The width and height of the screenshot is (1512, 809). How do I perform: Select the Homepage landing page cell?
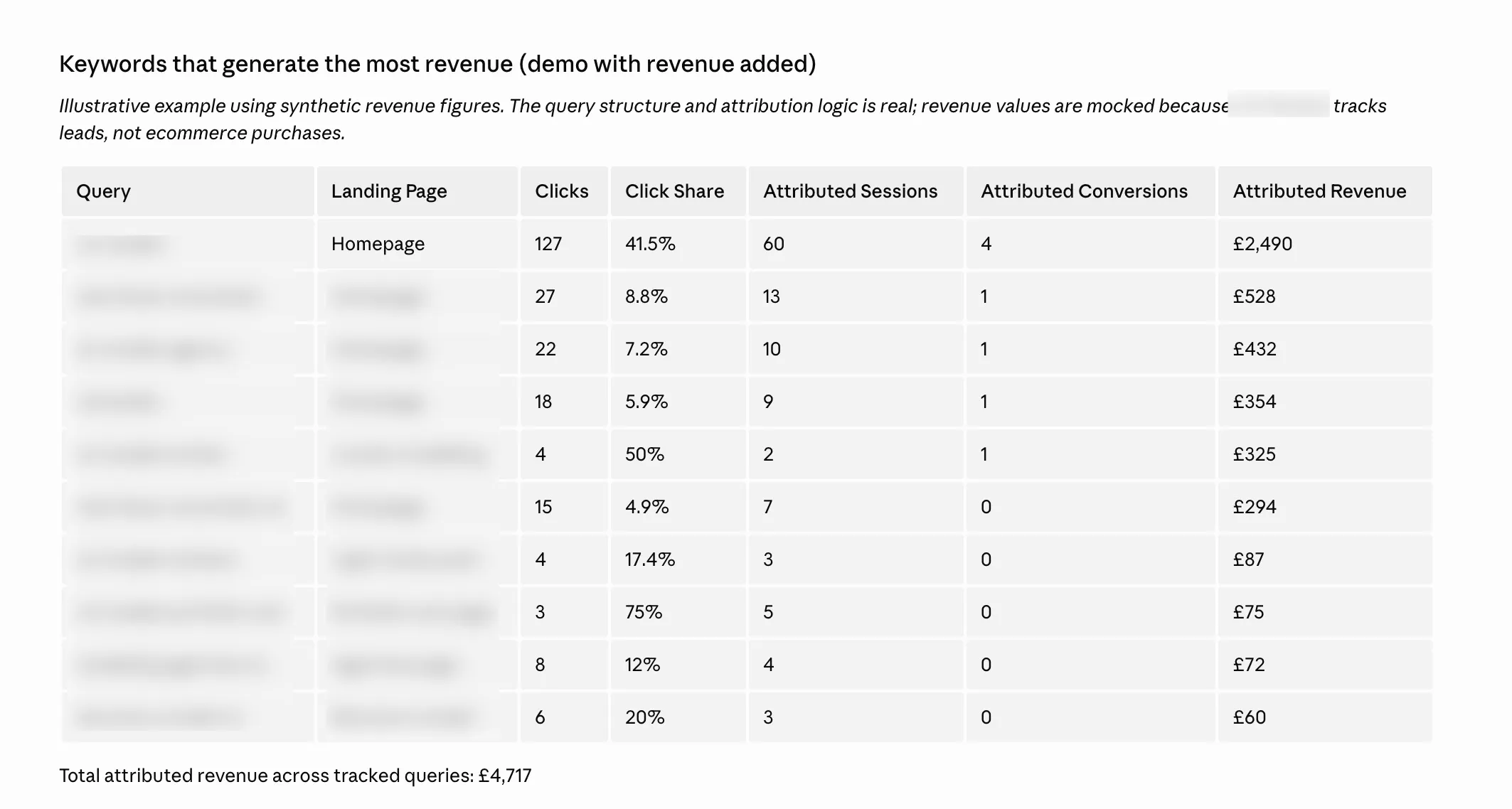378,244
